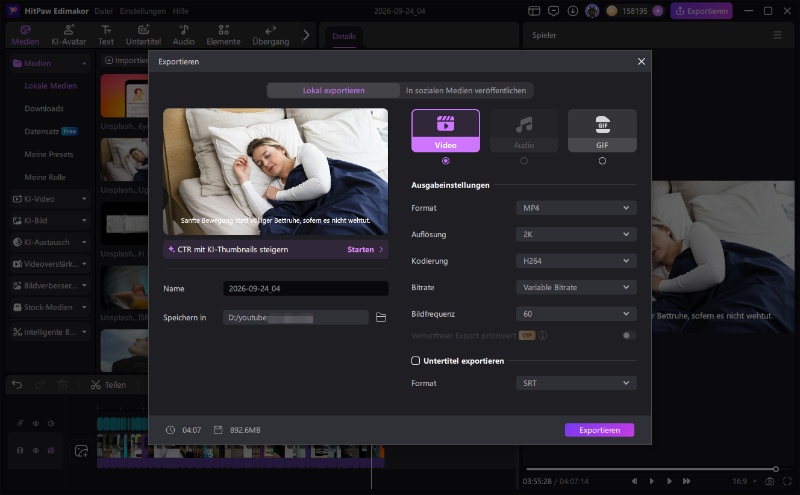Open the KI-Avatar tool
This screenshot has width=800, height=495.
click(x=68, y=35)
